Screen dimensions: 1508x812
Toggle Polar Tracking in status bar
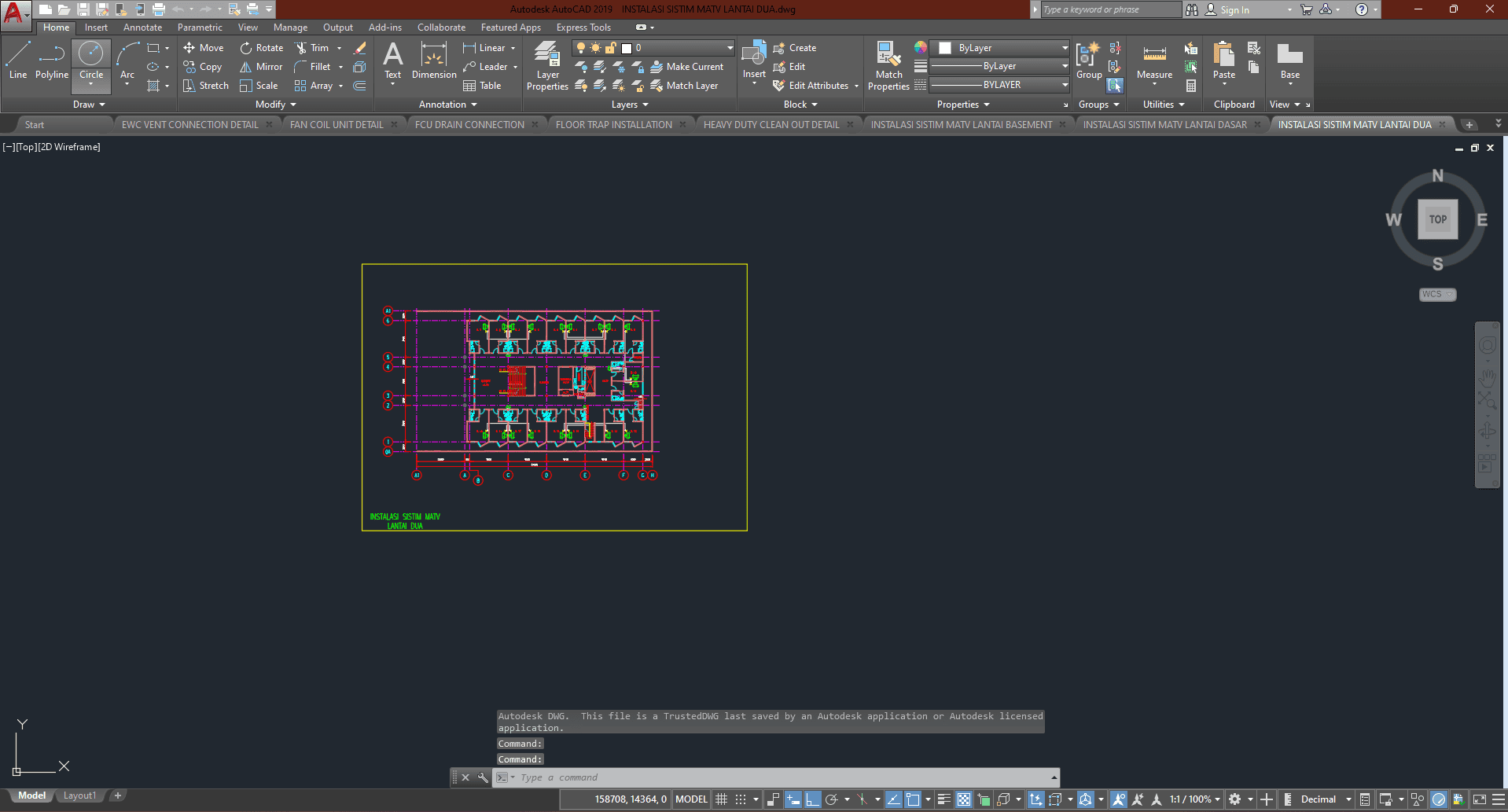point(831,799)
